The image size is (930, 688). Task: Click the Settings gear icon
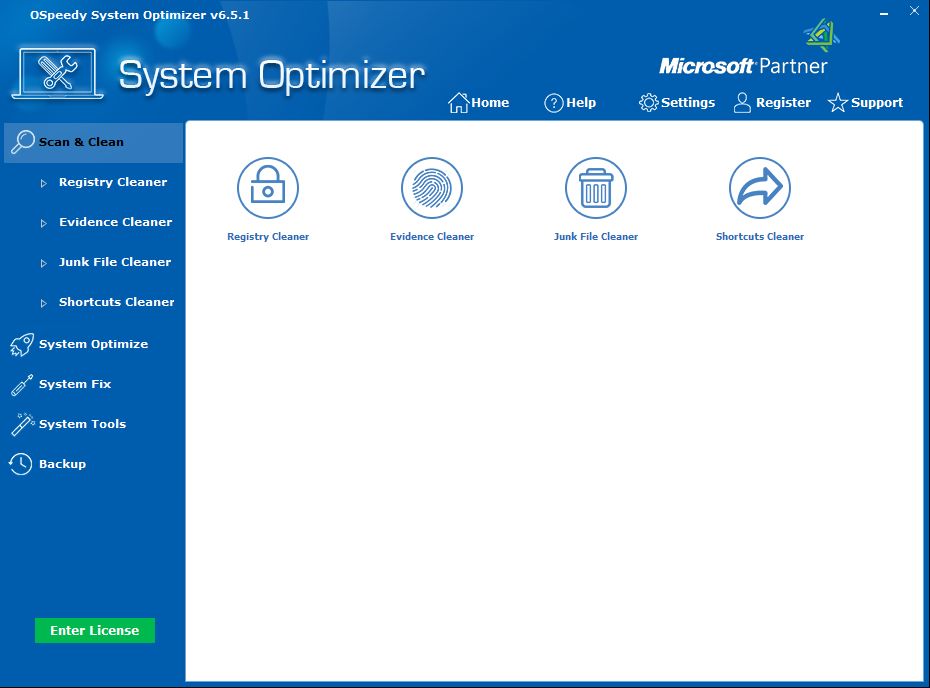[648, 103]
